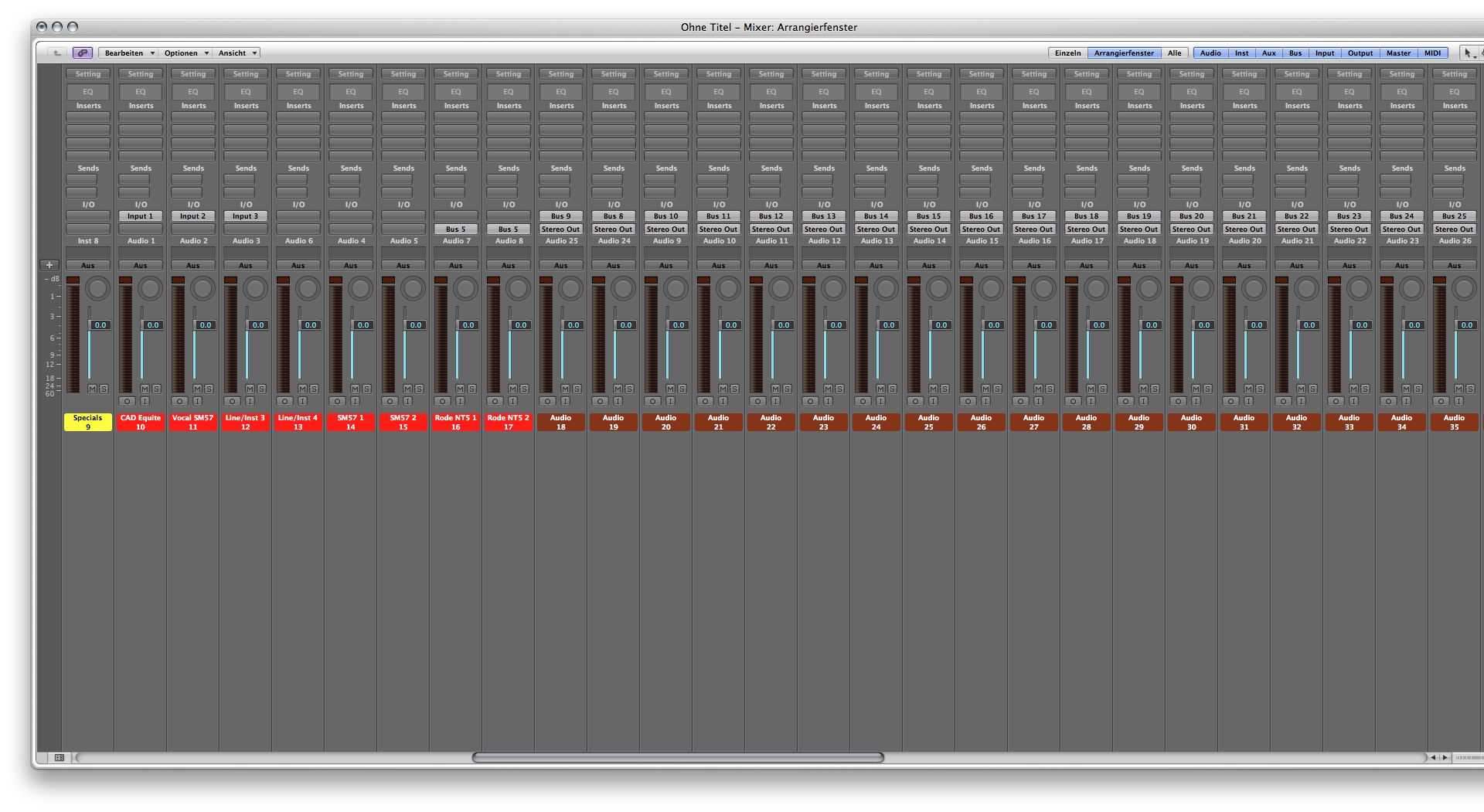Switch to the Einzeln mixer view

[x=1067, y=53]
